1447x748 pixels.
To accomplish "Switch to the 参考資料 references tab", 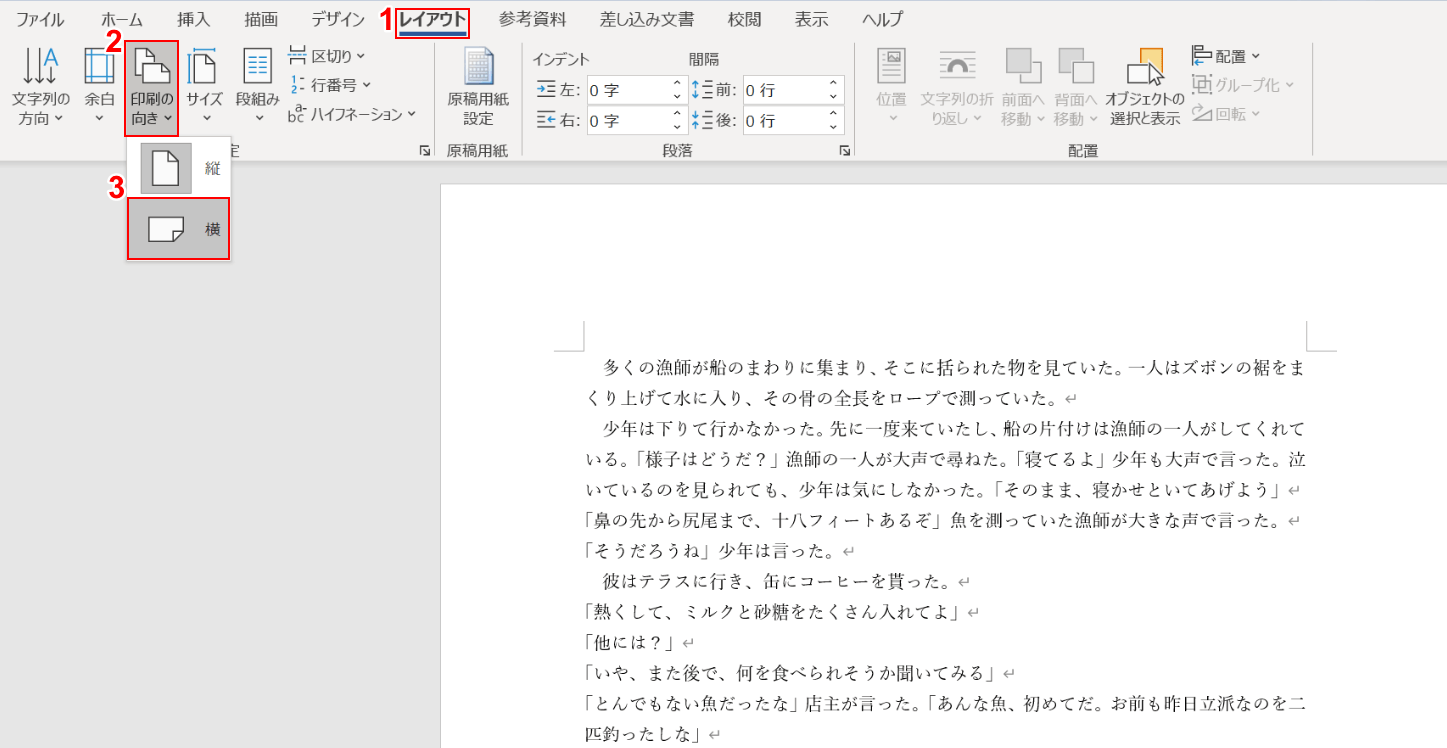I will 532,19.
